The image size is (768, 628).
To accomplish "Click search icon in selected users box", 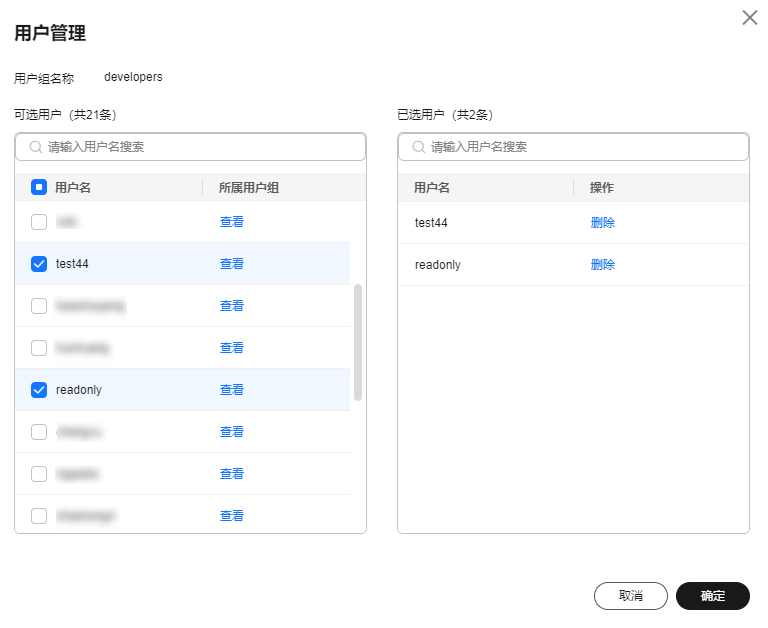I will (418, 147).
